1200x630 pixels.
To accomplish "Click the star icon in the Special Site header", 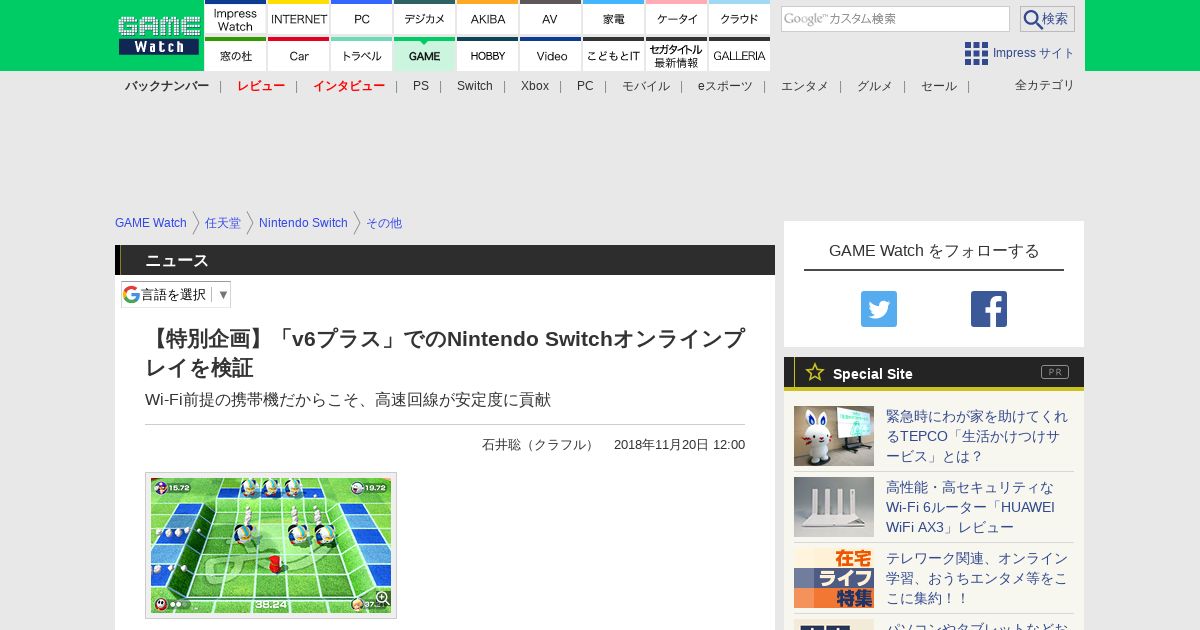I will [815, 372].
